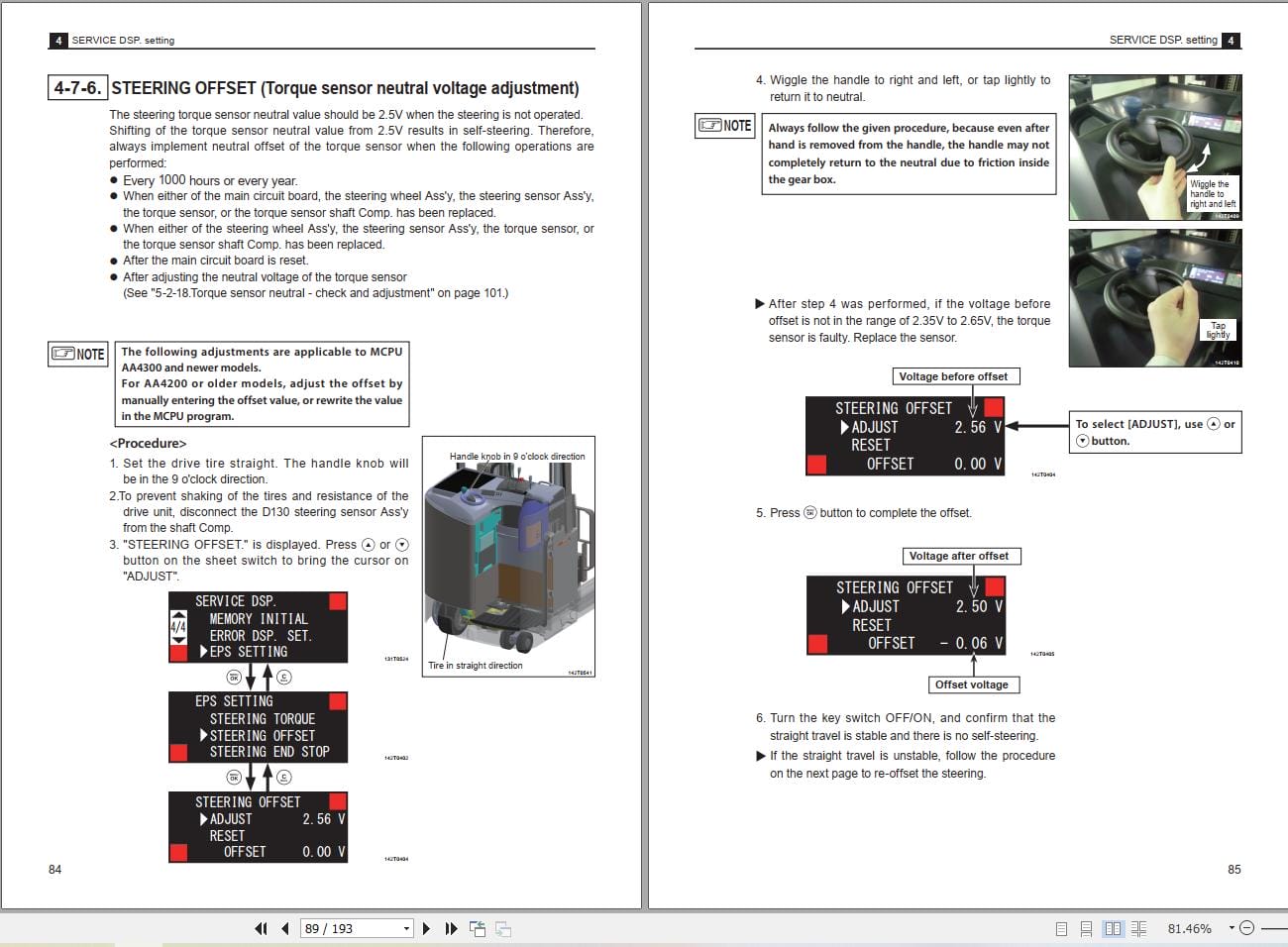Click 'Handle knob in 9 o'clock direction' caption
Screen dimensions: 1288x947
(x=517, y=457)
